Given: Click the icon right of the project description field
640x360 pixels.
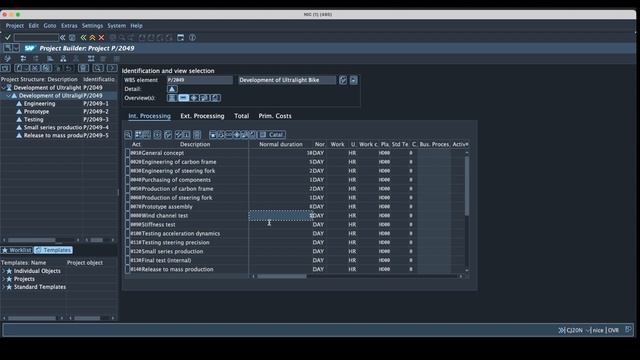Looking at the screenshot, I should tap(343, 80).
